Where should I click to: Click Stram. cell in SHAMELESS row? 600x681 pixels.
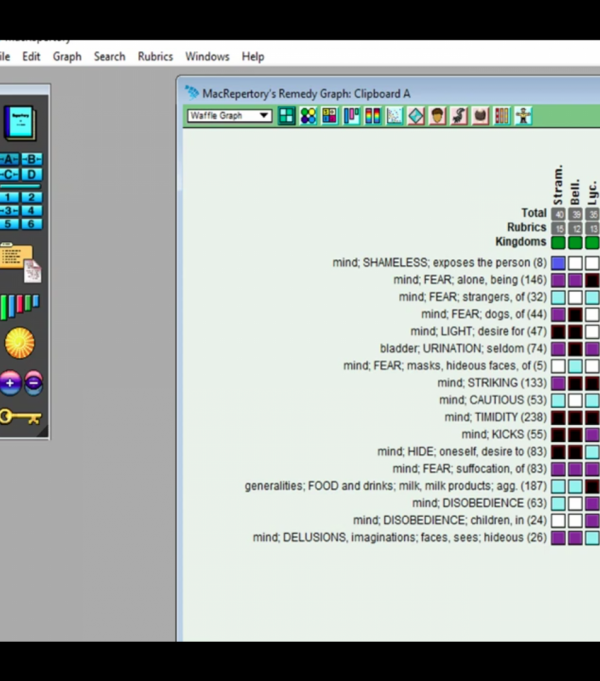click(558, 263)
